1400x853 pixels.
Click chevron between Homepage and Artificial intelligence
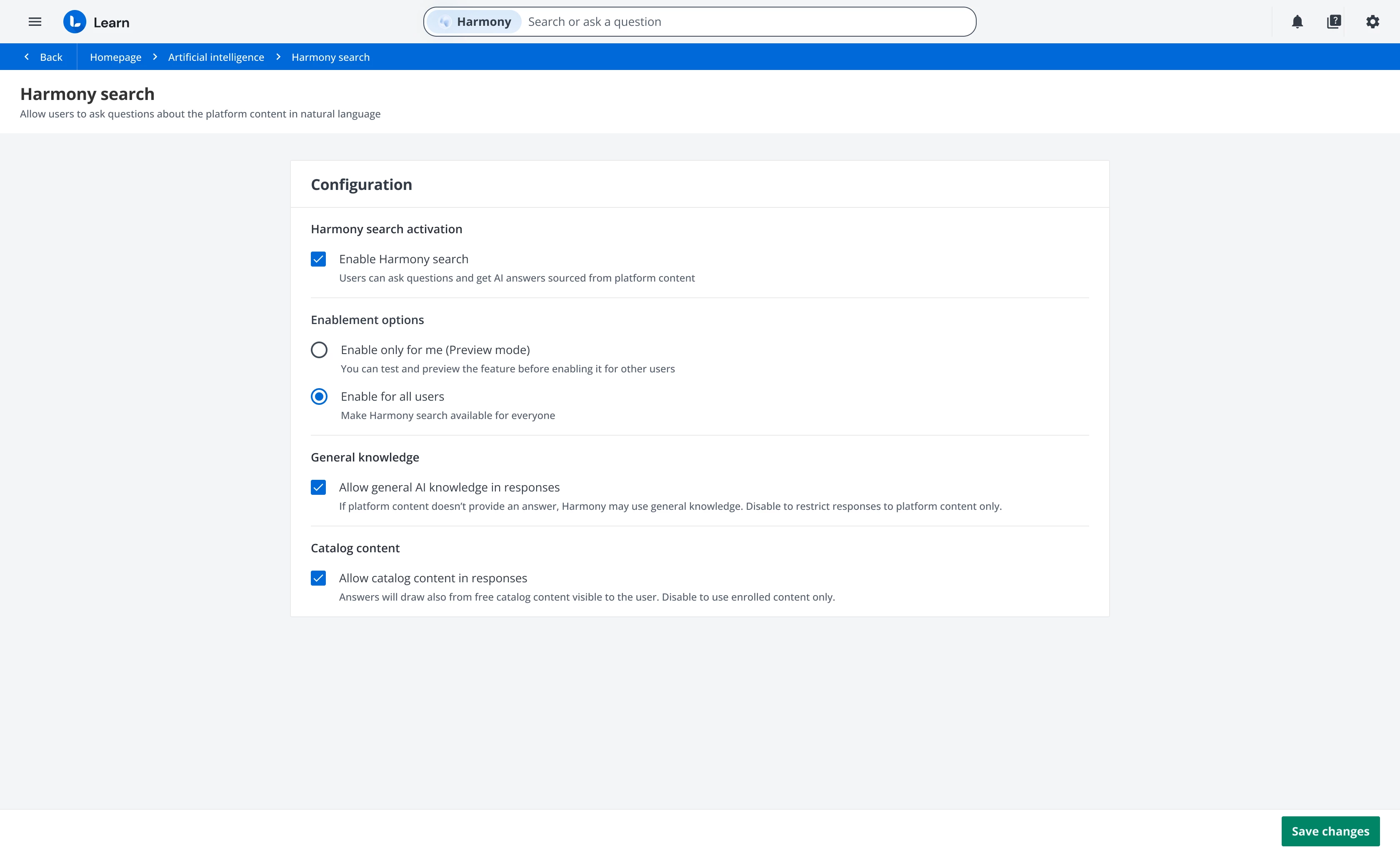pyautogui.click(x=155, y=57)
